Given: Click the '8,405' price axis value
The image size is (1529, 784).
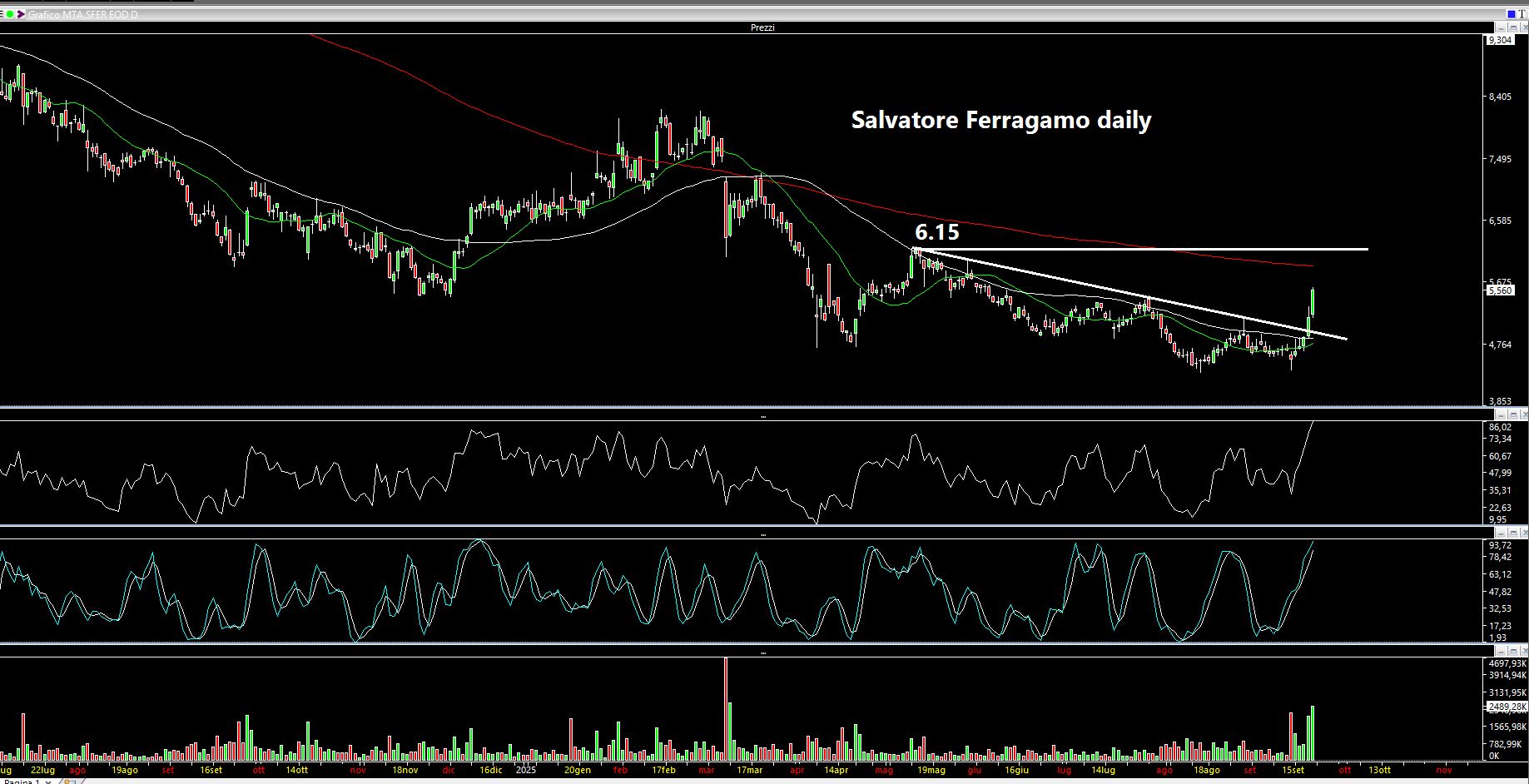Looking at the screenshot, I should point(1500,97).
